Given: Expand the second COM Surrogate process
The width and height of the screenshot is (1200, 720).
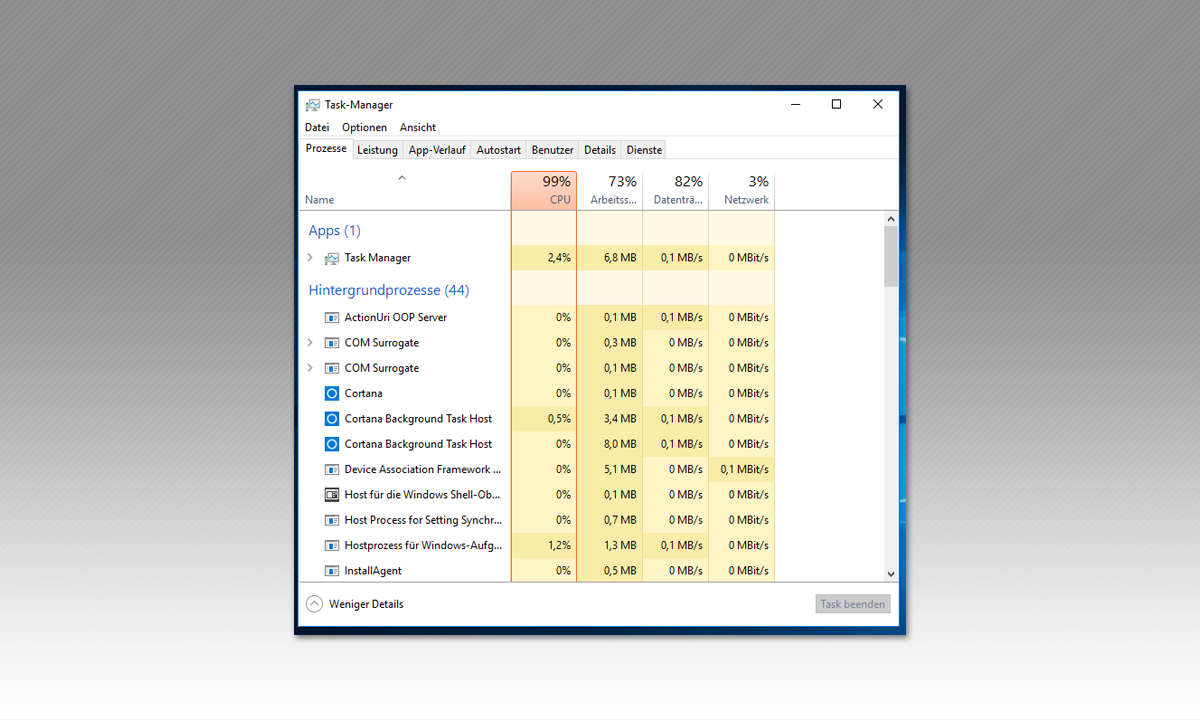Looking at the screenshot, I should click(310, 368).
